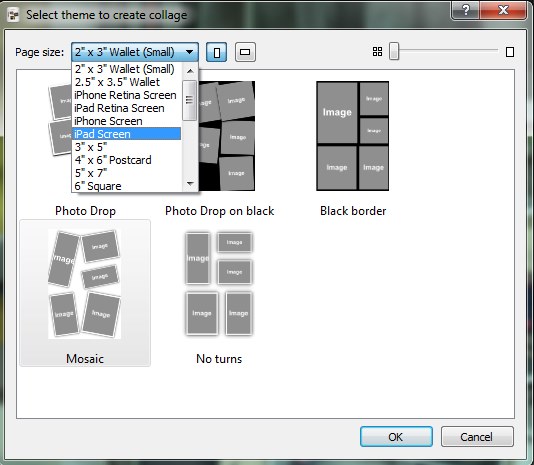Click the dialog's title bar app icon
The width and height of the screenshot is (534, 465).
coord(13,15)
